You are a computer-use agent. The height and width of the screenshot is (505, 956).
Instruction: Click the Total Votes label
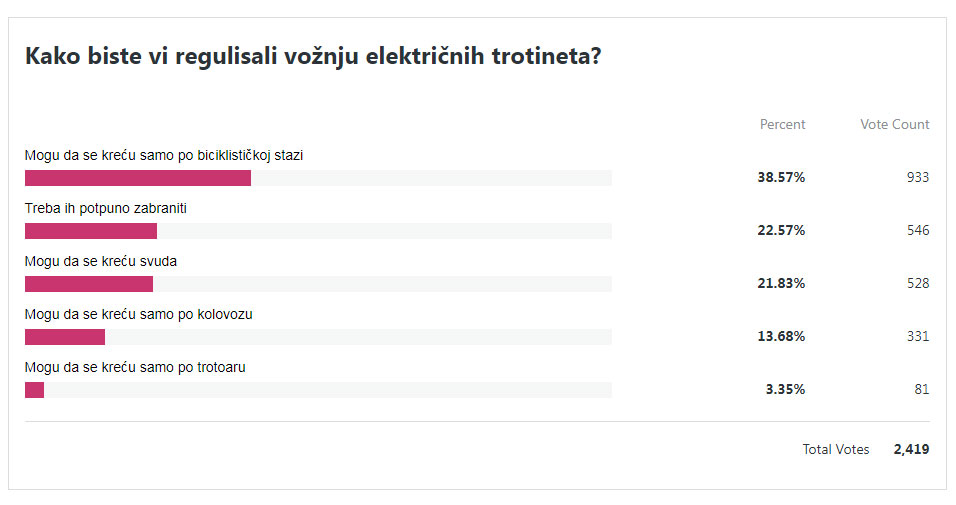click(835, 450)
